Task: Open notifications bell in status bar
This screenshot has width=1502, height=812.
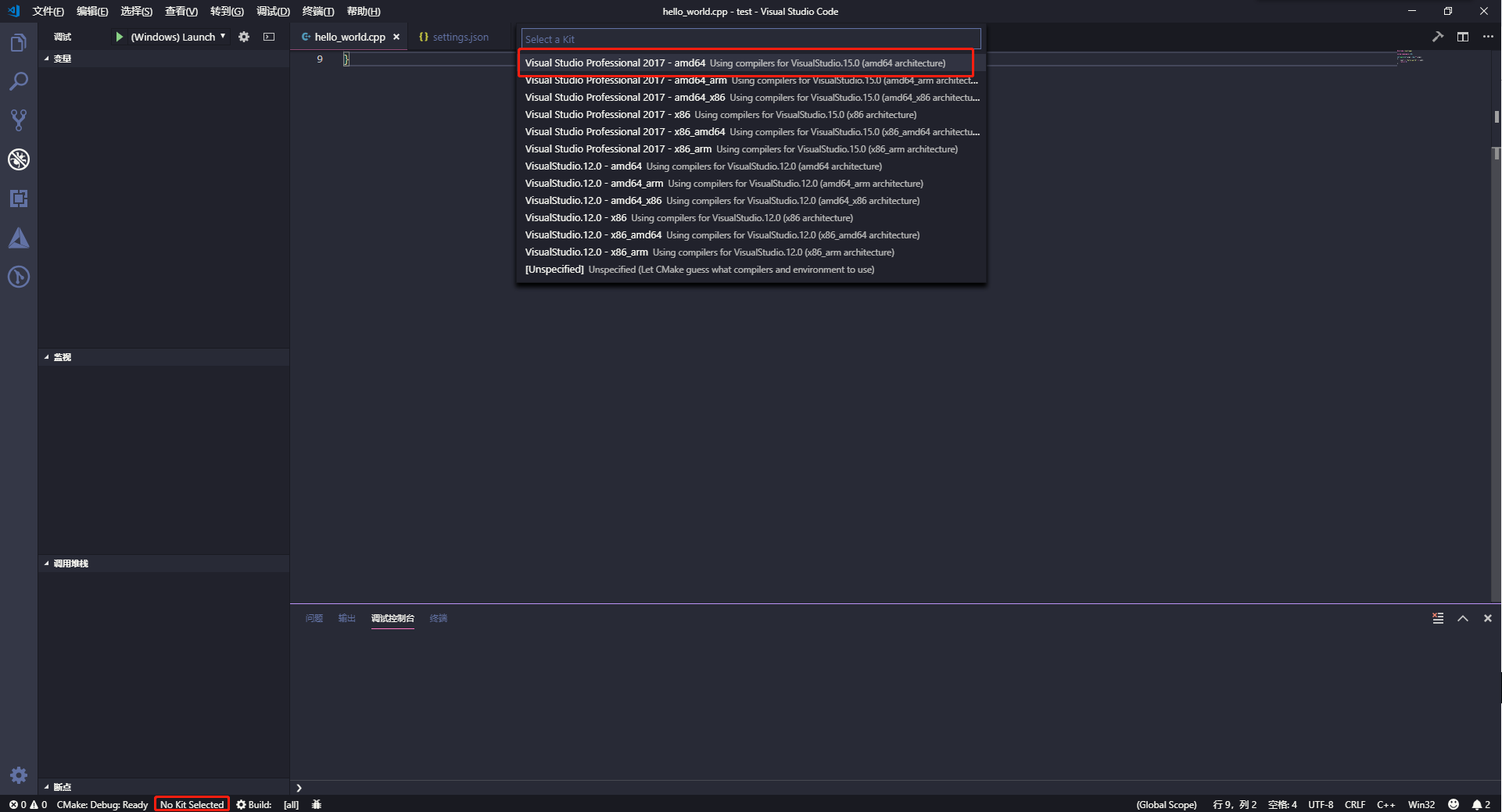Action: pyautogui.click(x=1482, y=804)
